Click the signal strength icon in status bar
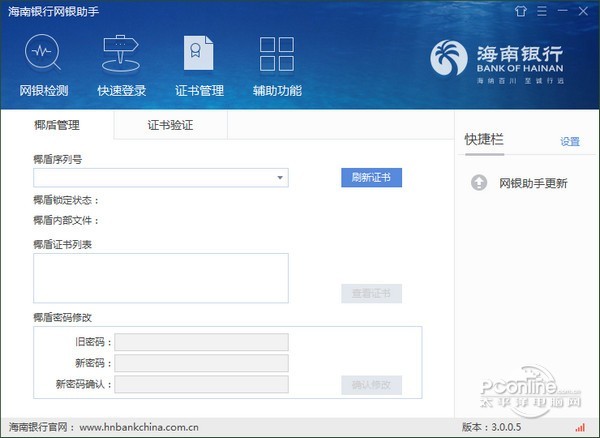Screen dimensions: 600x438 coord(580,427)
